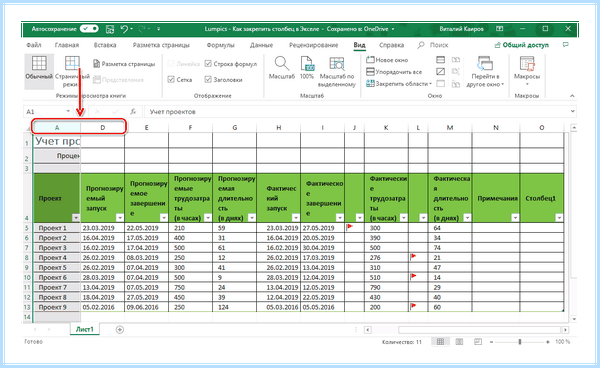
Task: Click the insert function fx icon
Action: click(133, 112)
